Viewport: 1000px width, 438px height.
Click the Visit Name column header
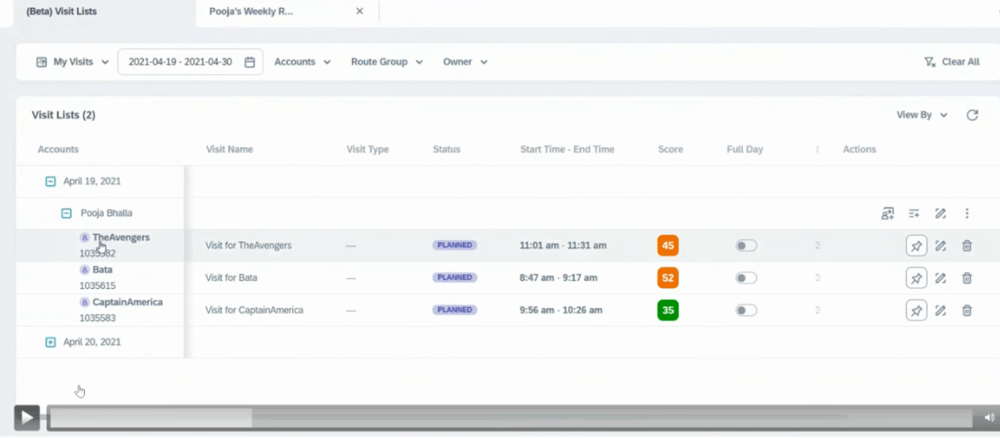pos(230,150)
